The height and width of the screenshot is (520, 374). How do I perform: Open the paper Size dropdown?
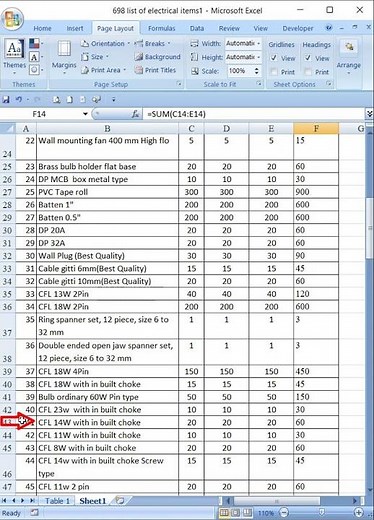[95, 57]
